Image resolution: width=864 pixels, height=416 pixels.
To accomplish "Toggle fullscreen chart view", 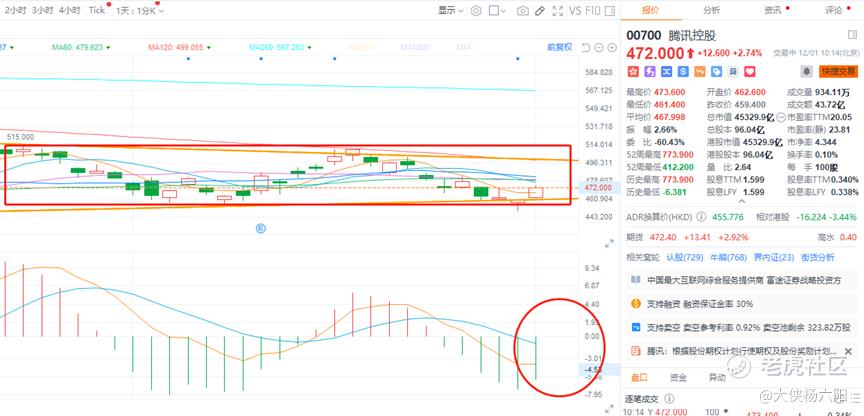I will pyautogui.click(x=558, y=10).
